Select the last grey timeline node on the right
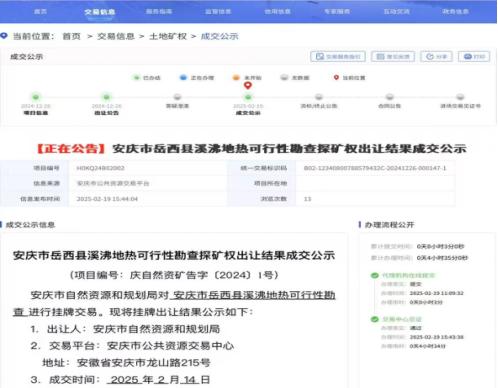The image size is (498, 388). [460, 97]
